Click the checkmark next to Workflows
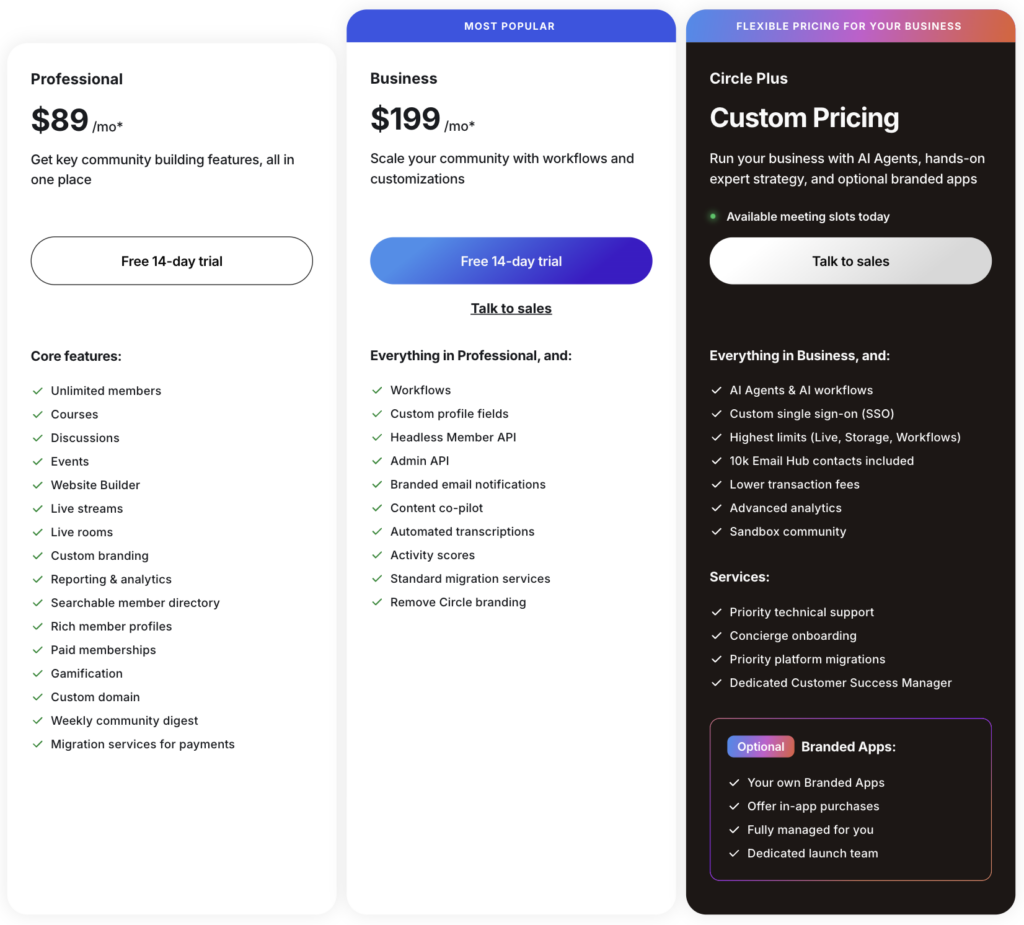Screen dimensions: 1024x925 coord(378,390)
